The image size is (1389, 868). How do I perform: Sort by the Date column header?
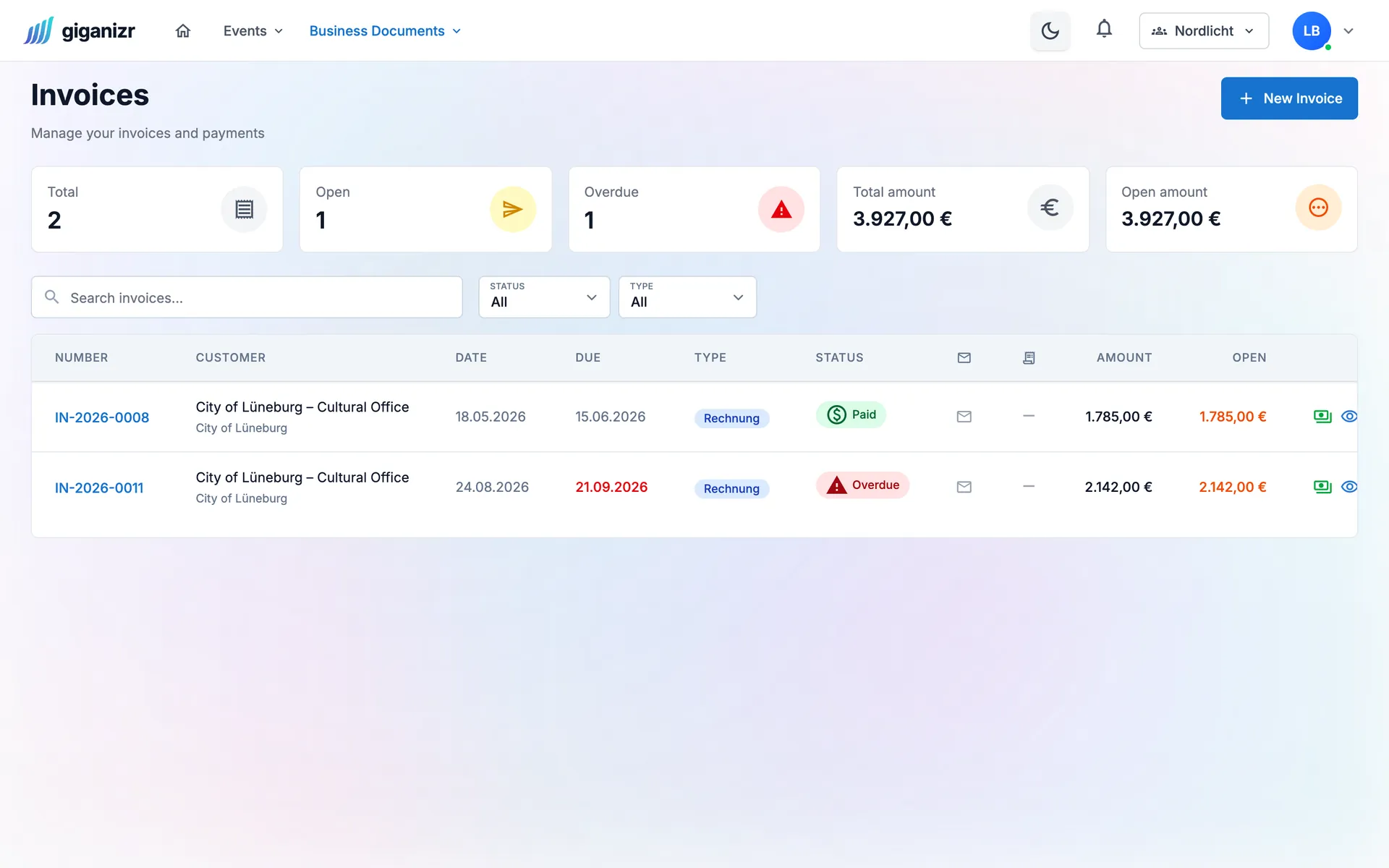pos(471,357)
